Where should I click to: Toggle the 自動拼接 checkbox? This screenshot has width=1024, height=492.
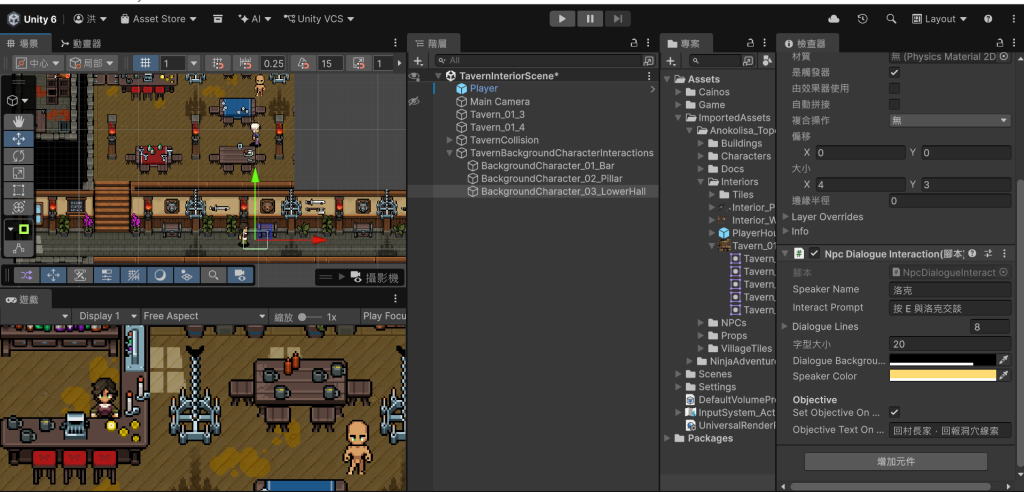[895, 105]
